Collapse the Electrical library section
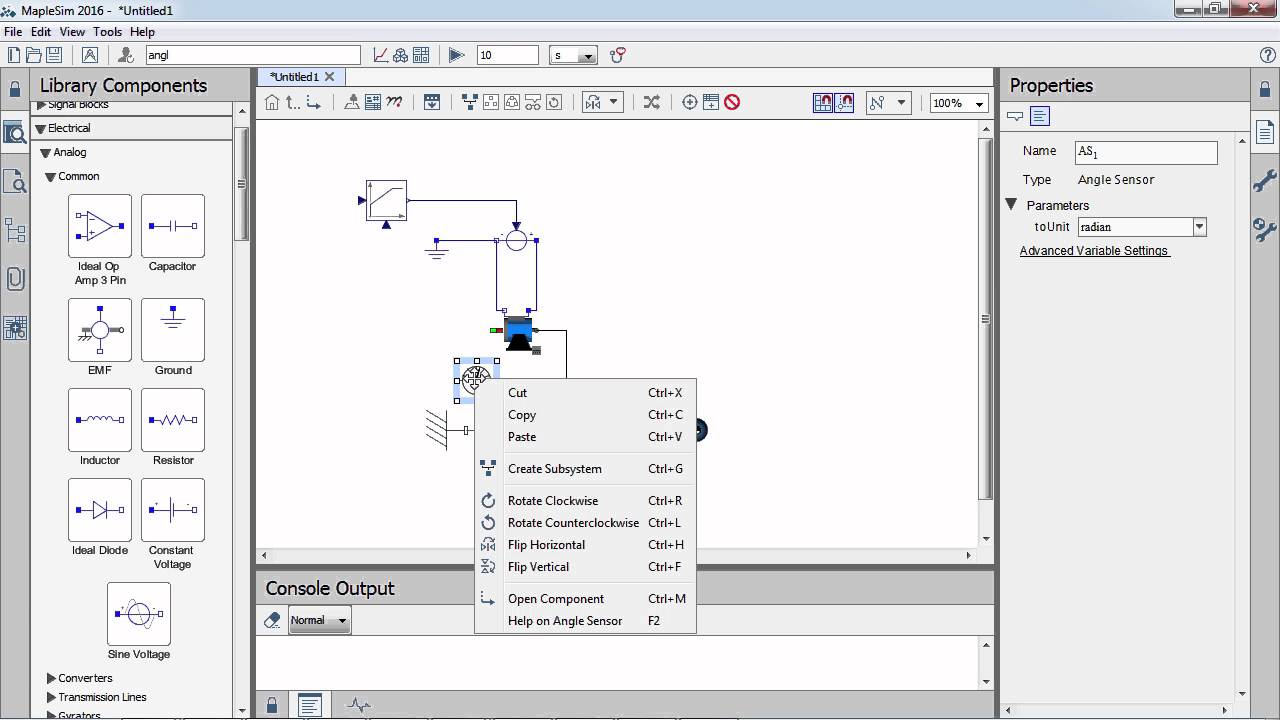 [x=41, y=128]
